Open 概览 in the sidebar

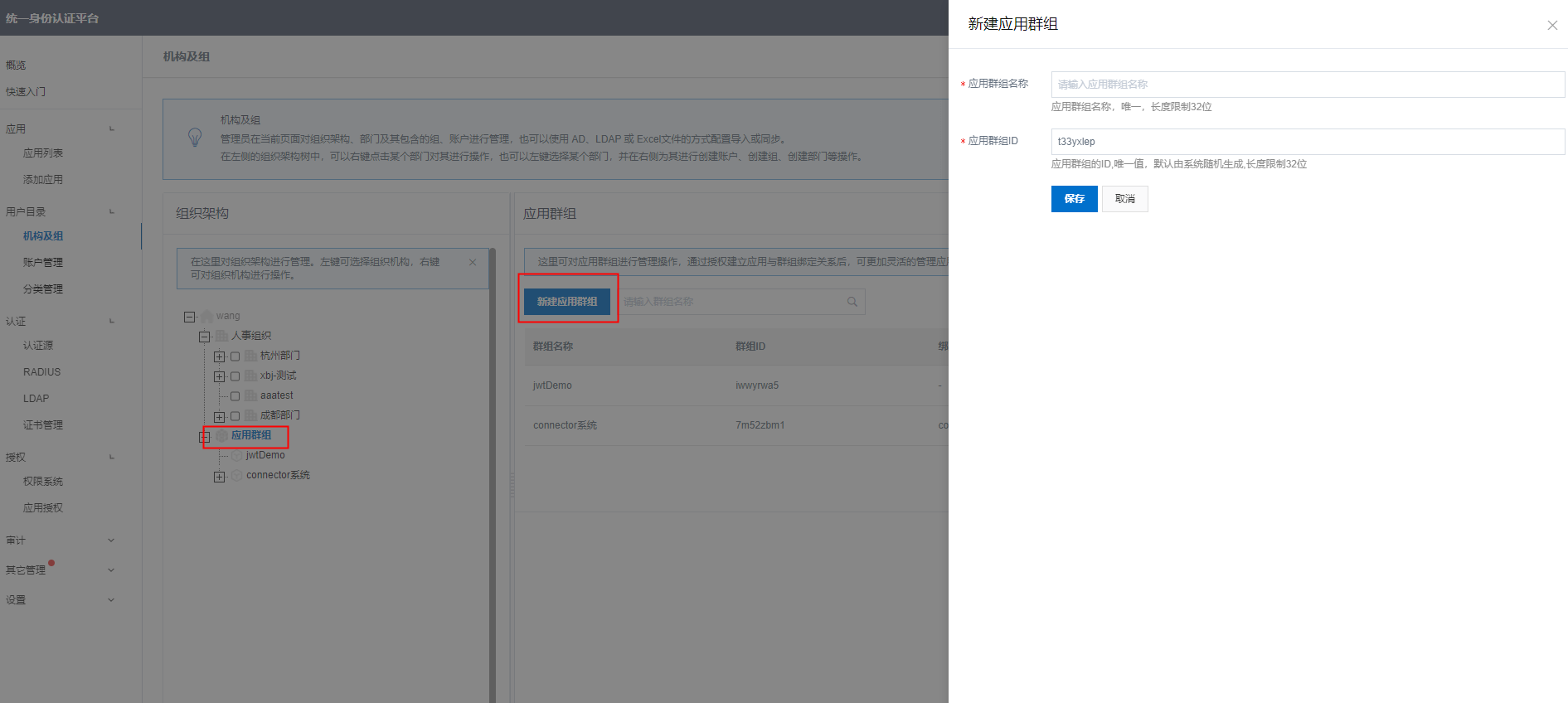(16, 65)
